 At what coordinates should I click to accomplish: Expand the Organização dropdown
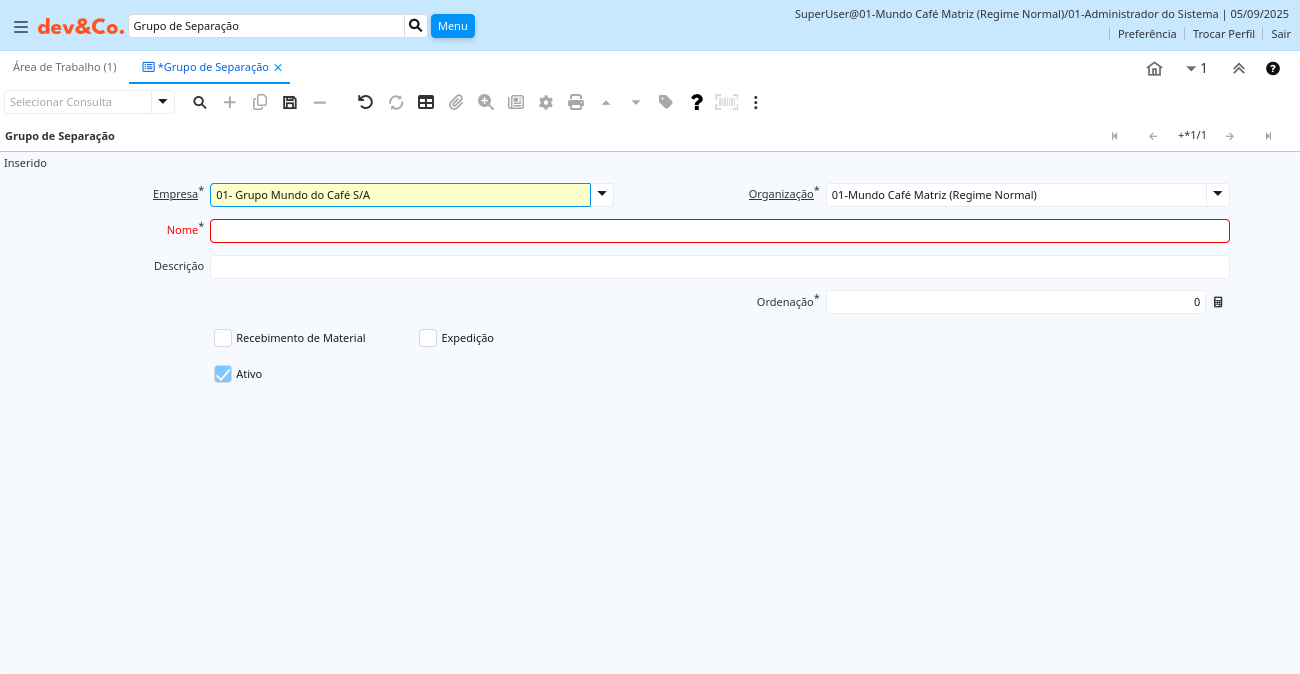(1218, 195)
